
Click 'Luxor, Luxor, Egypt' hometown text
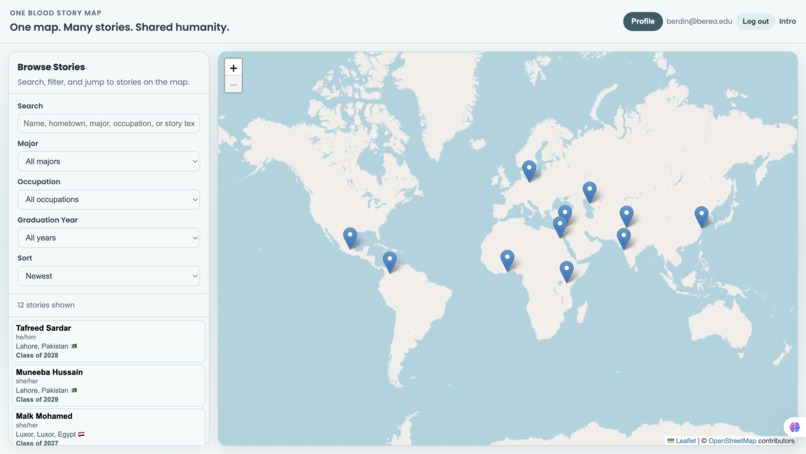click(46, 434)
